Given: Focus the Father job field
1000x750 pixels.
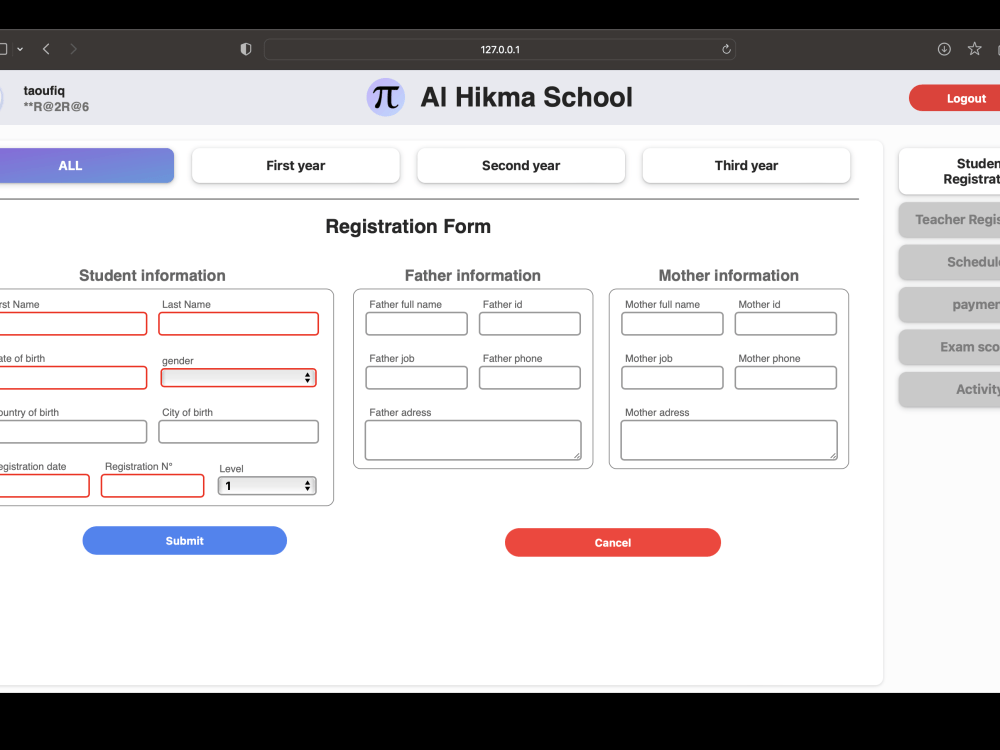Looking at the screenshot, I should point(416,378).
